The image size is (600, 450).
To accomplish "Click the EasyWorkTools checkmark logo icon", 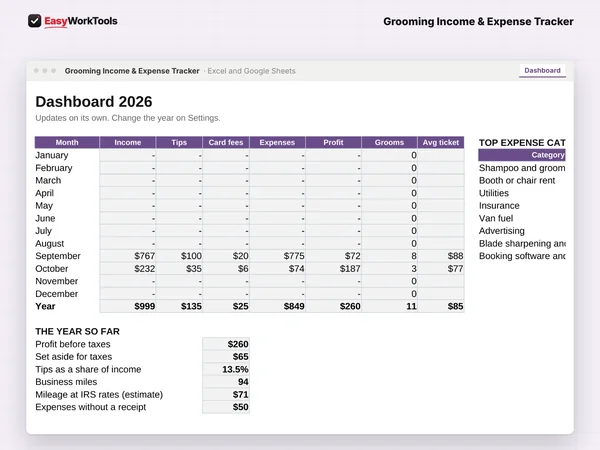I will [34, 21].
